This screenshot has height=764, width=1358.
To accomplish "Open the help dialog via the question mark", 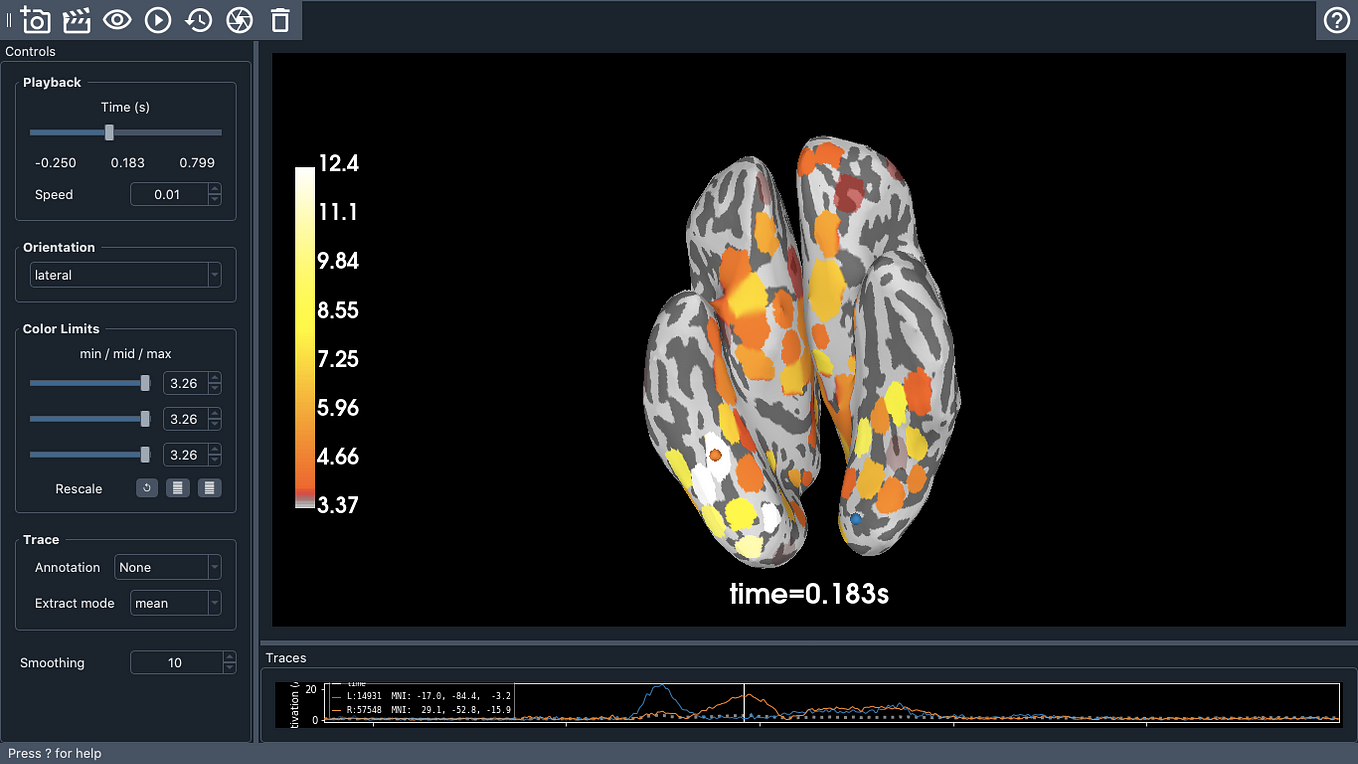I will pos(1336,20).
